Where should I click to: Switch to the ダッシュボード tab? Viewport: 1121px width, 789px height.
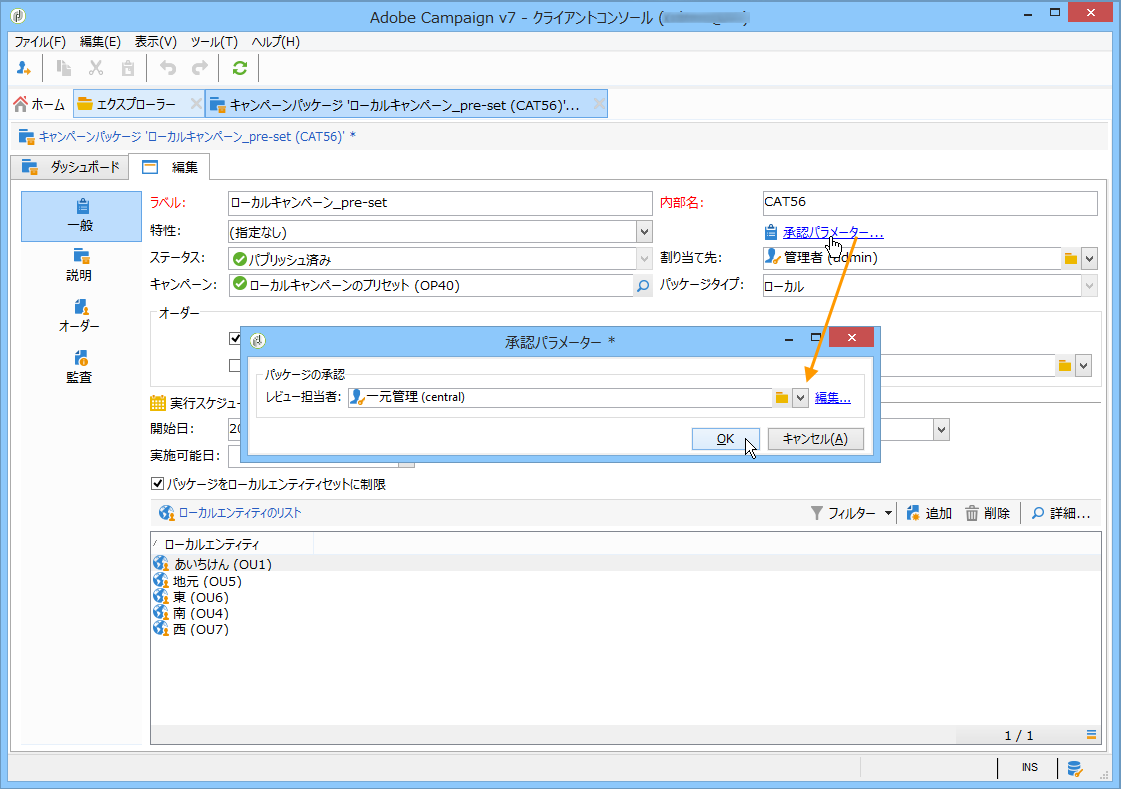coord(70,167)
